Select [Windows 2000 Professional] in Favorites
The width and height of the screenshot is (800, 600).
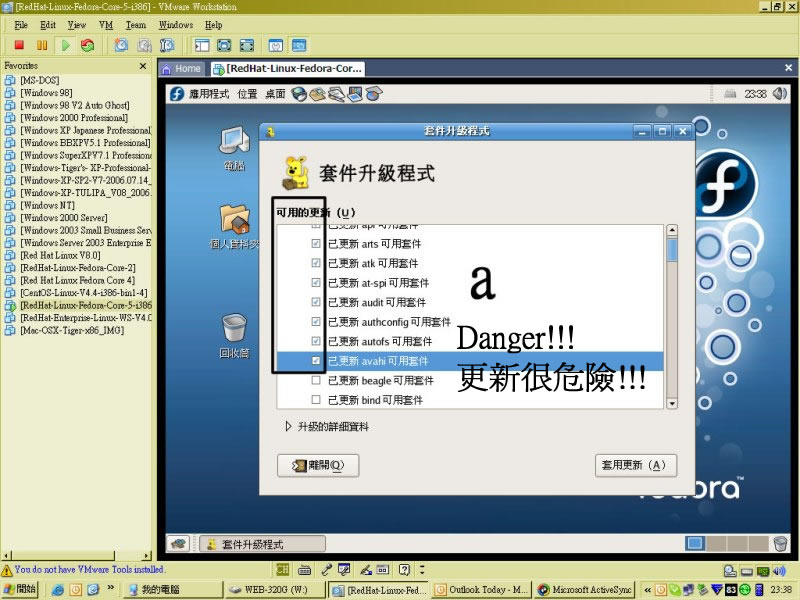74,118
